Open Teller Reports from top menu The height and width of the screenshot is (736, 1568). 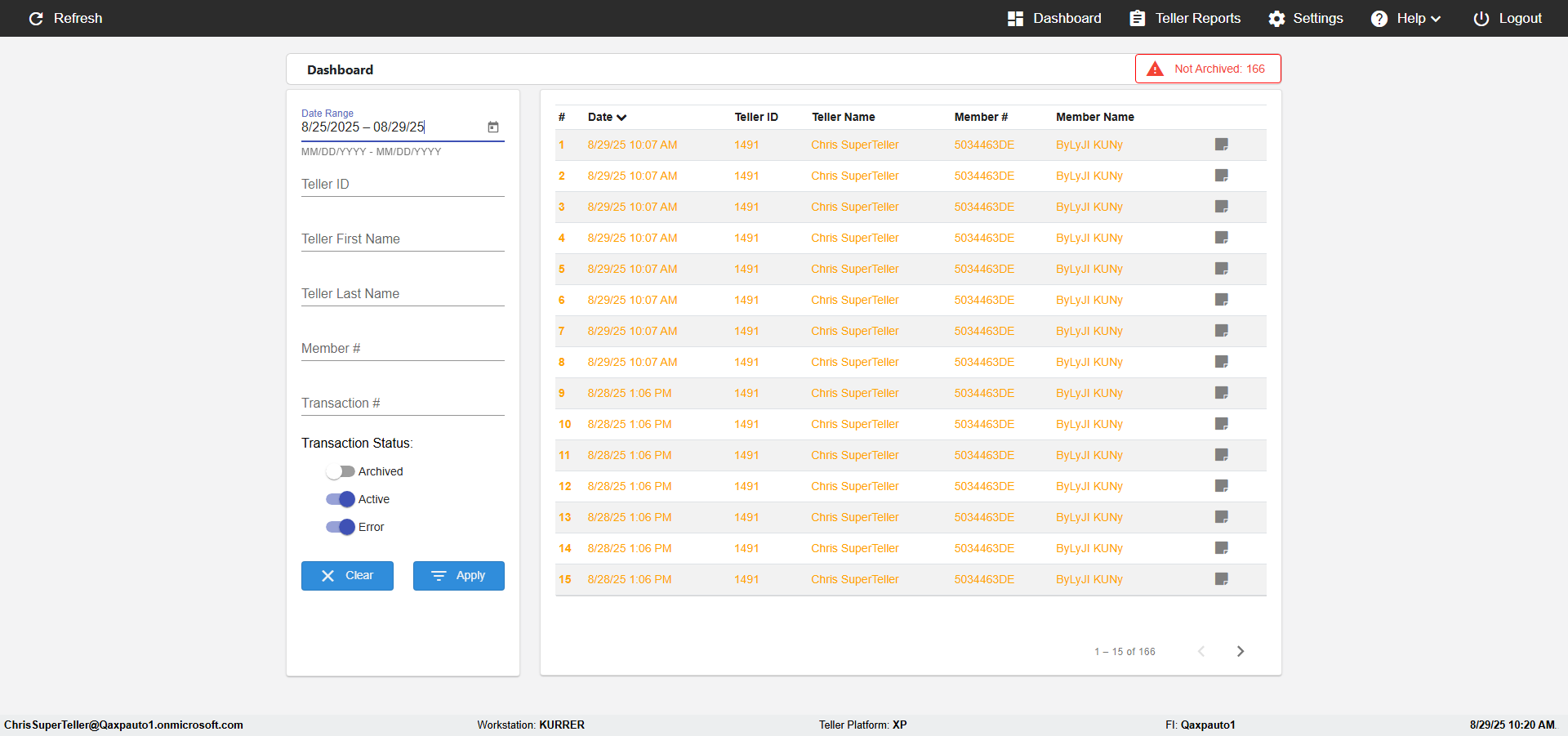point(1184,19)
